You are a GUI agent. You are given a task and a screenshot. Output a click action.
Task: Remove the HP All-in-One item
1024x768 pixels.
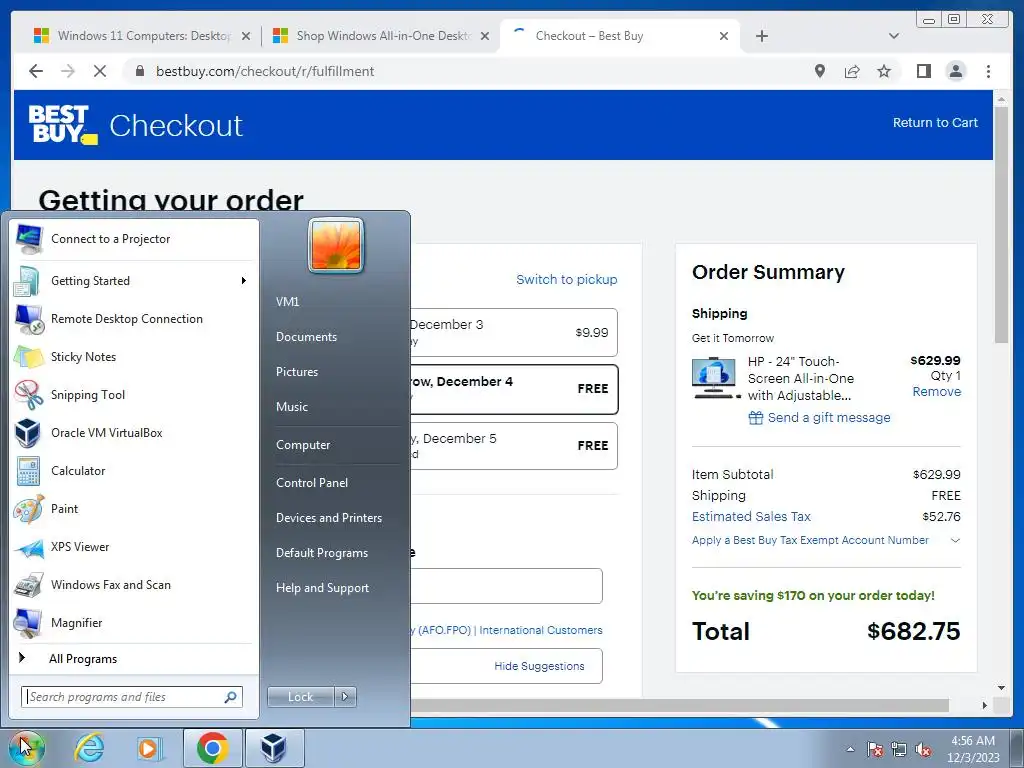[x=936, y=392]
